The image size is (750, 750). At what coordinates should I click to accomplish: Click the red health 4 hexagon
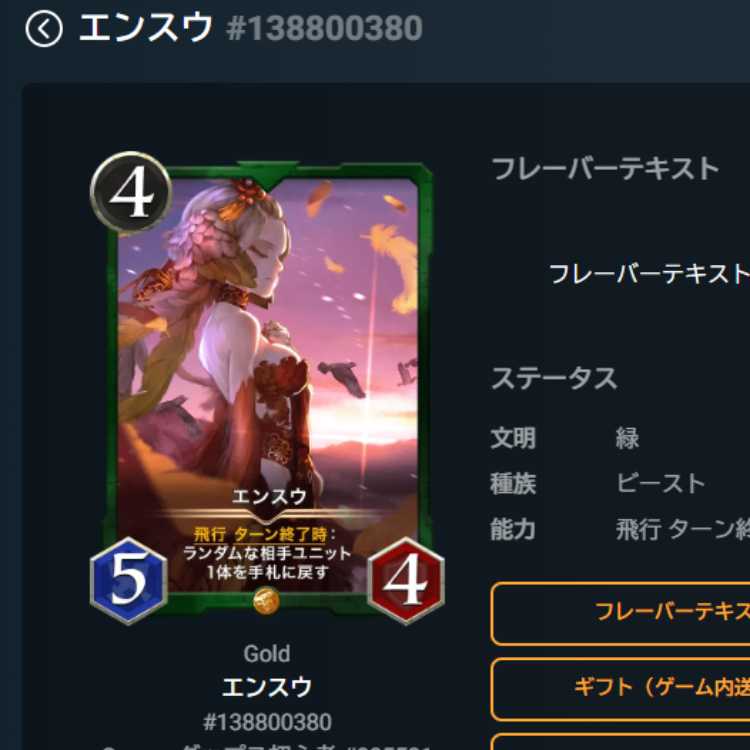406,580
